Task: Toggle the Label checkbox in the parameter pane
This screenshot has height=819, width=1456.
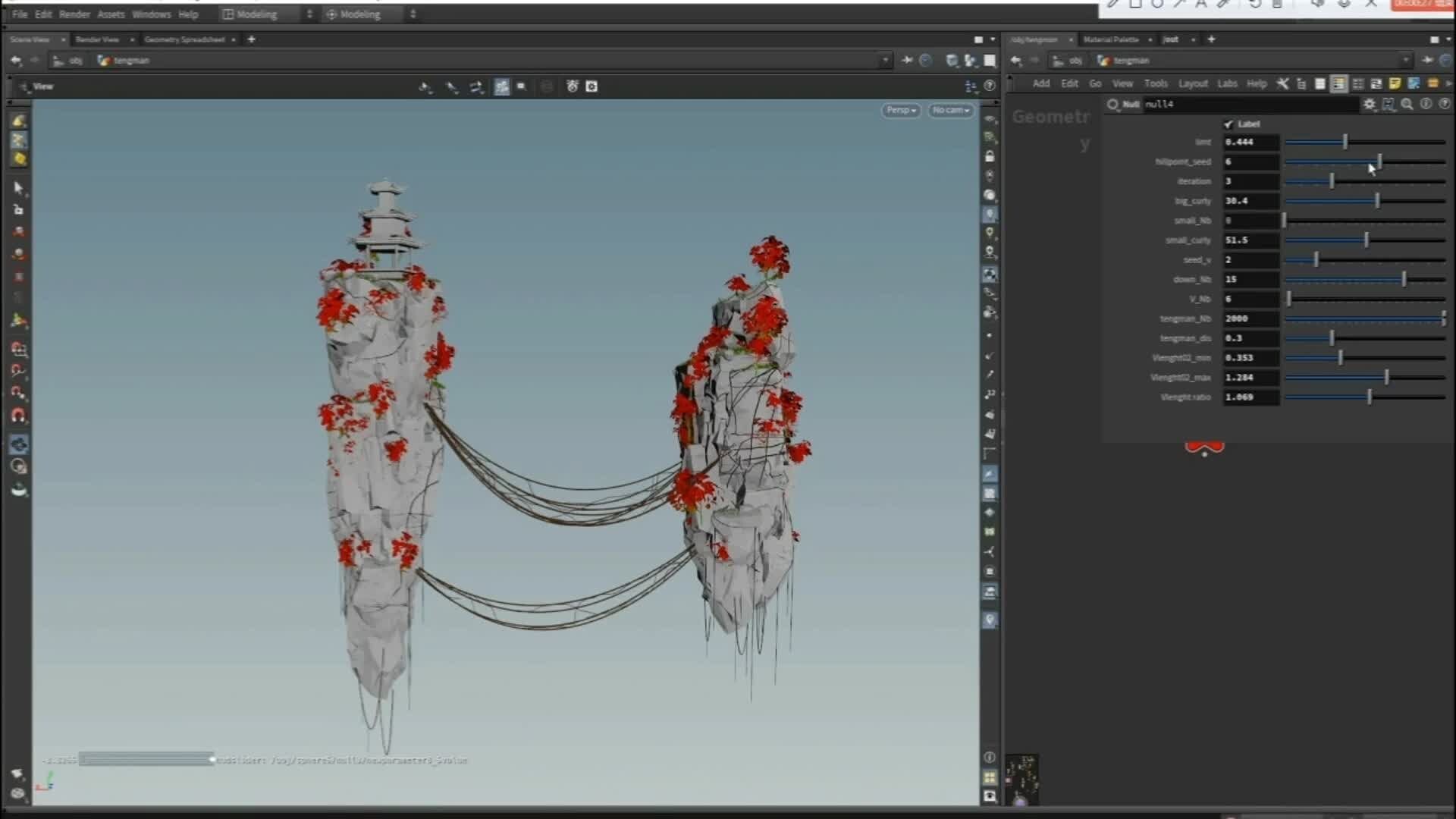Action: [1228, 124]
